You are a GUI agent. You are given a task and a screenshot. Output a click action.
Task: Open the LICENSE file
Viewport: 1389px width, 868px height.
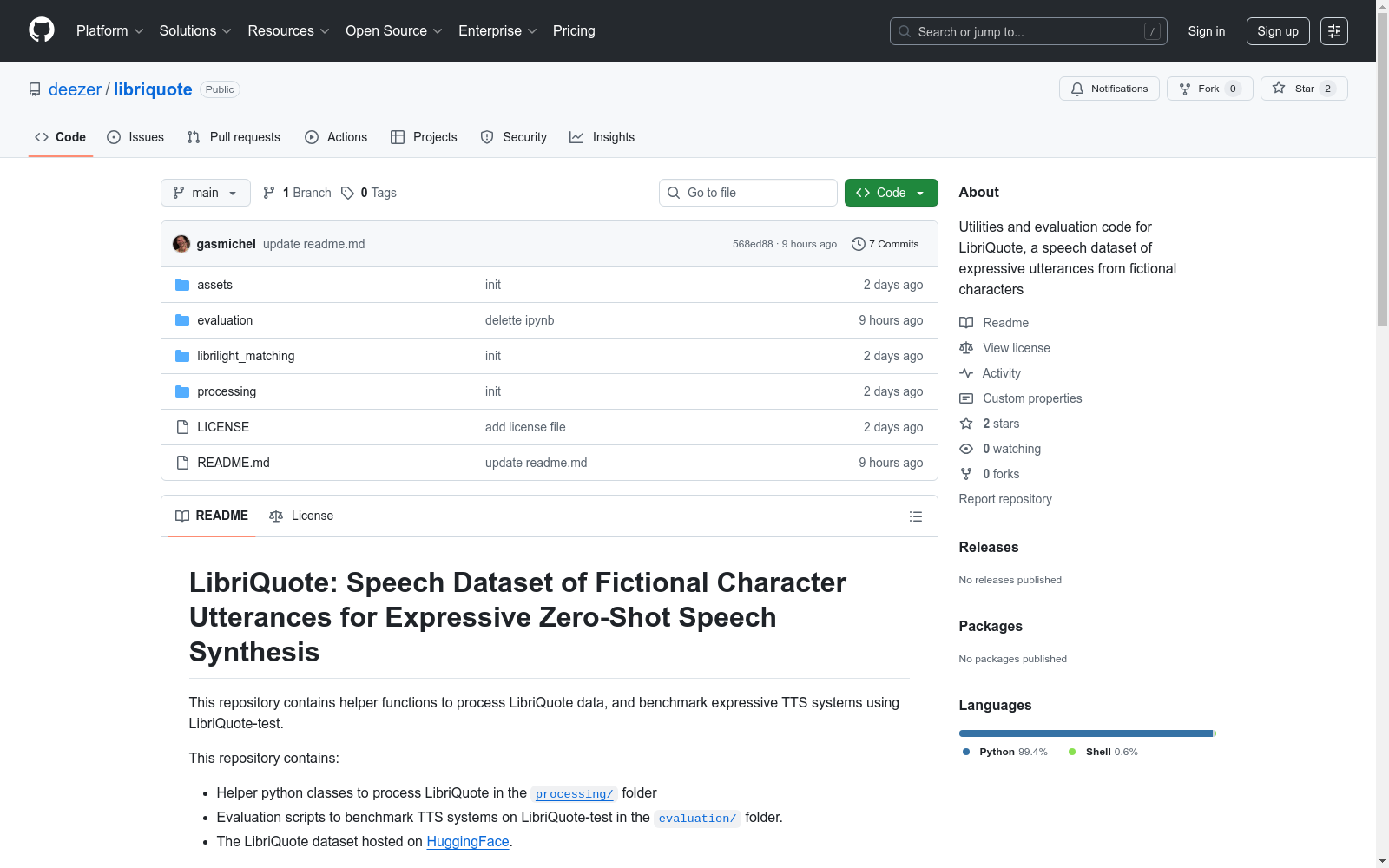[x=223, y=427]
